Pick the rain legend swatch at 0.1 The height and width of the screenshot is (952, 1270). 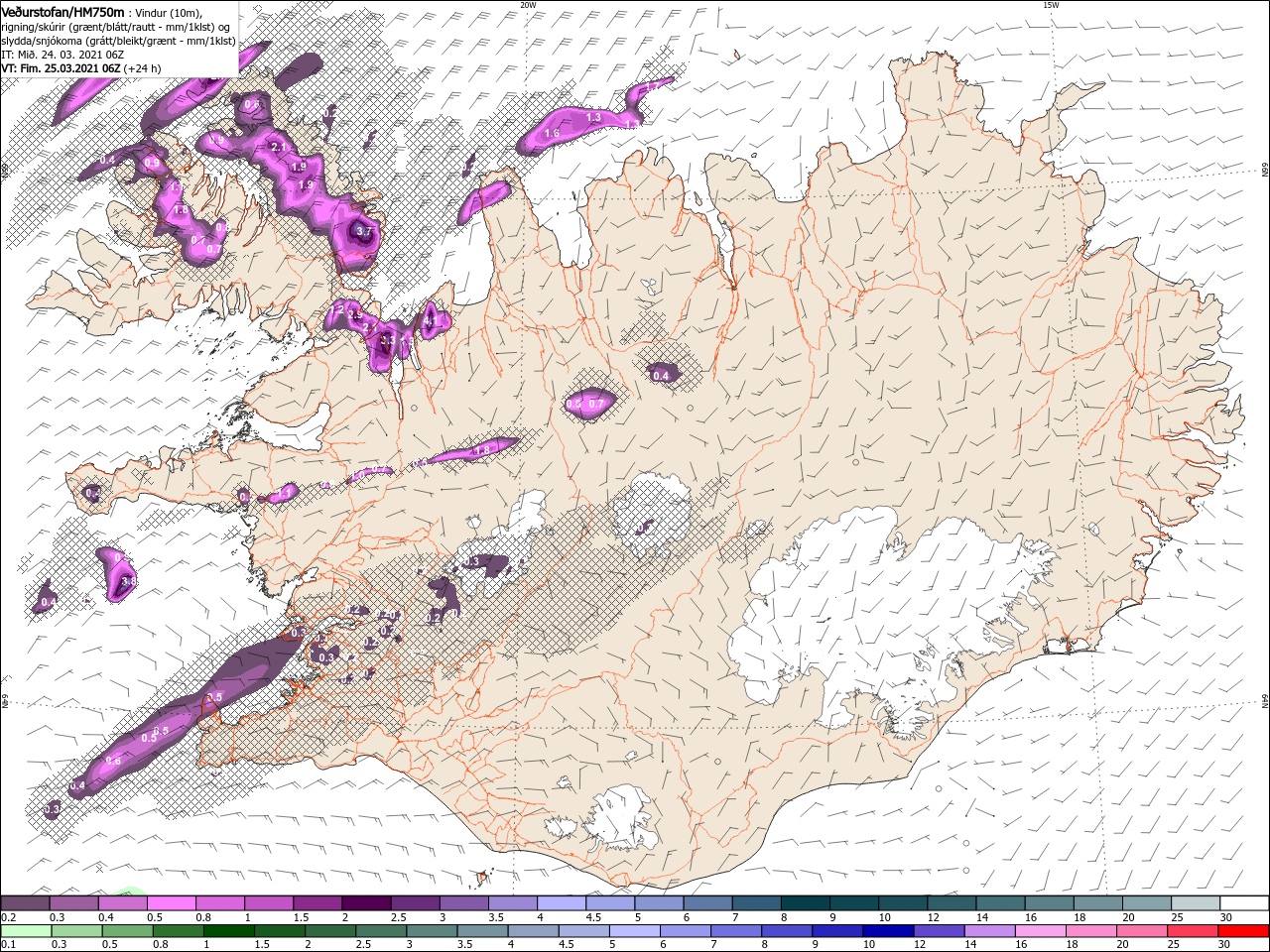click(26, 931)
